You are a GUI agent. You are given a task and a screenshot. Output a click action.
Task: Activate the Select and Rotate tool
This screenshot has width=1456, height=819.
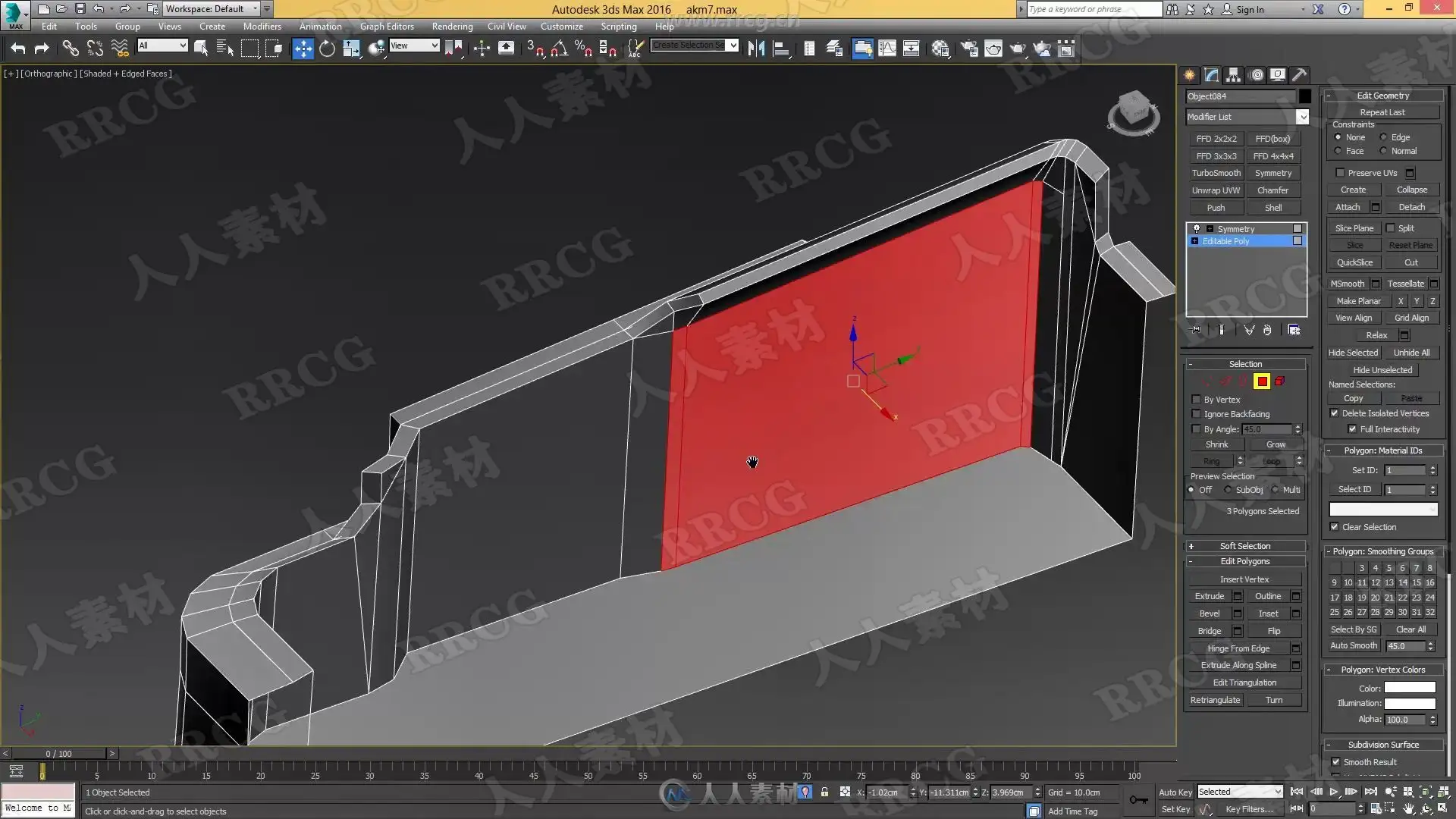(327, 49)
